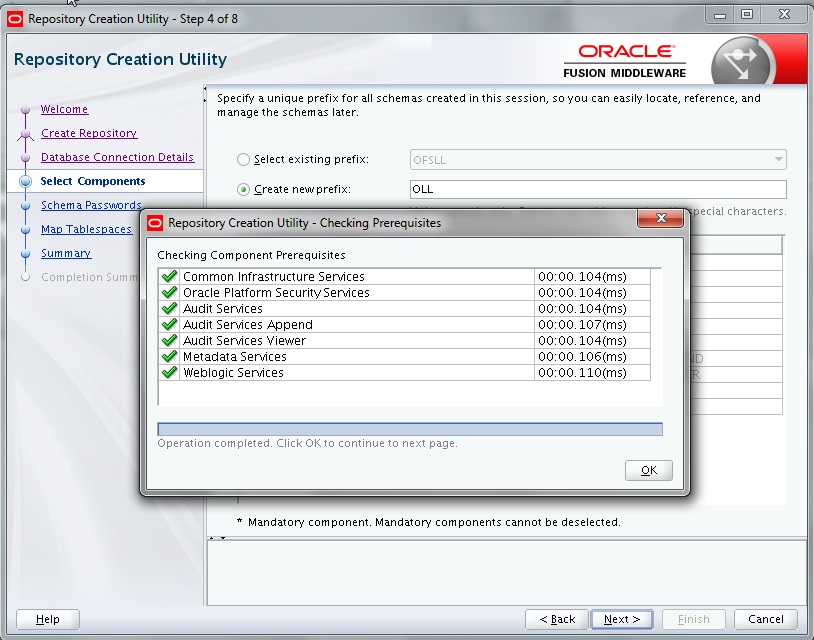Choose the Select existing prefix radio button
The image size is (814, 640).
(x=243, y=160)
